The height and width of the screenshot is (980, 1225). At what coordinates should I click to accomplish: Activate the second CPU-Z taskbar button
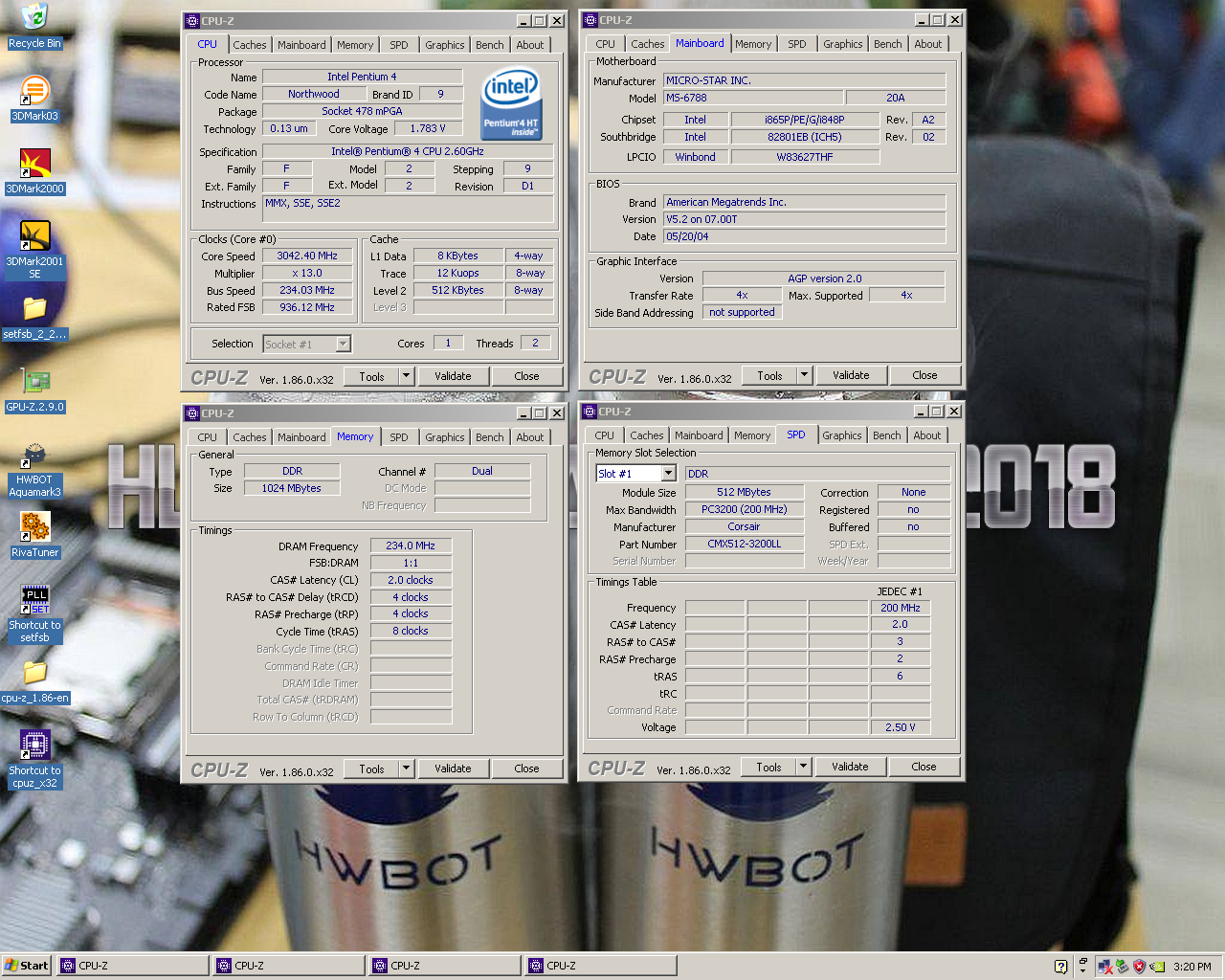point(289,966)
